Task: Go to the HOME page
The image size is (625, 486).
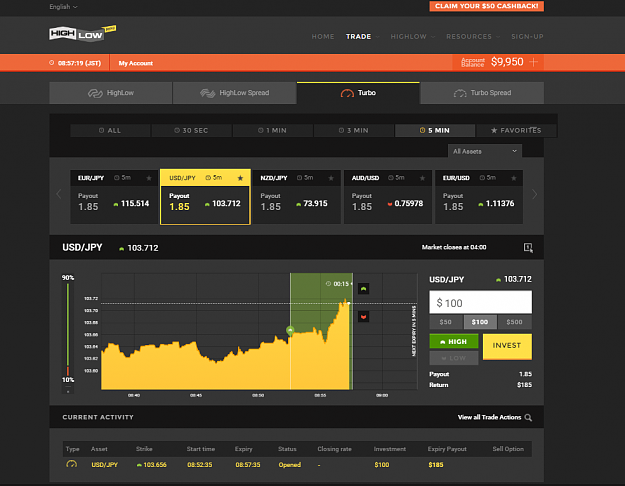Action: tap(323, 37)
